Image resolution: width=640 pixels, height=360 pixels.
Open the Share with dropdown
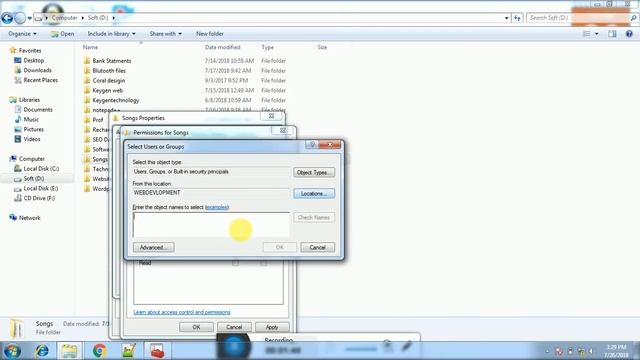pyautogui.click(x=166, y=33)
